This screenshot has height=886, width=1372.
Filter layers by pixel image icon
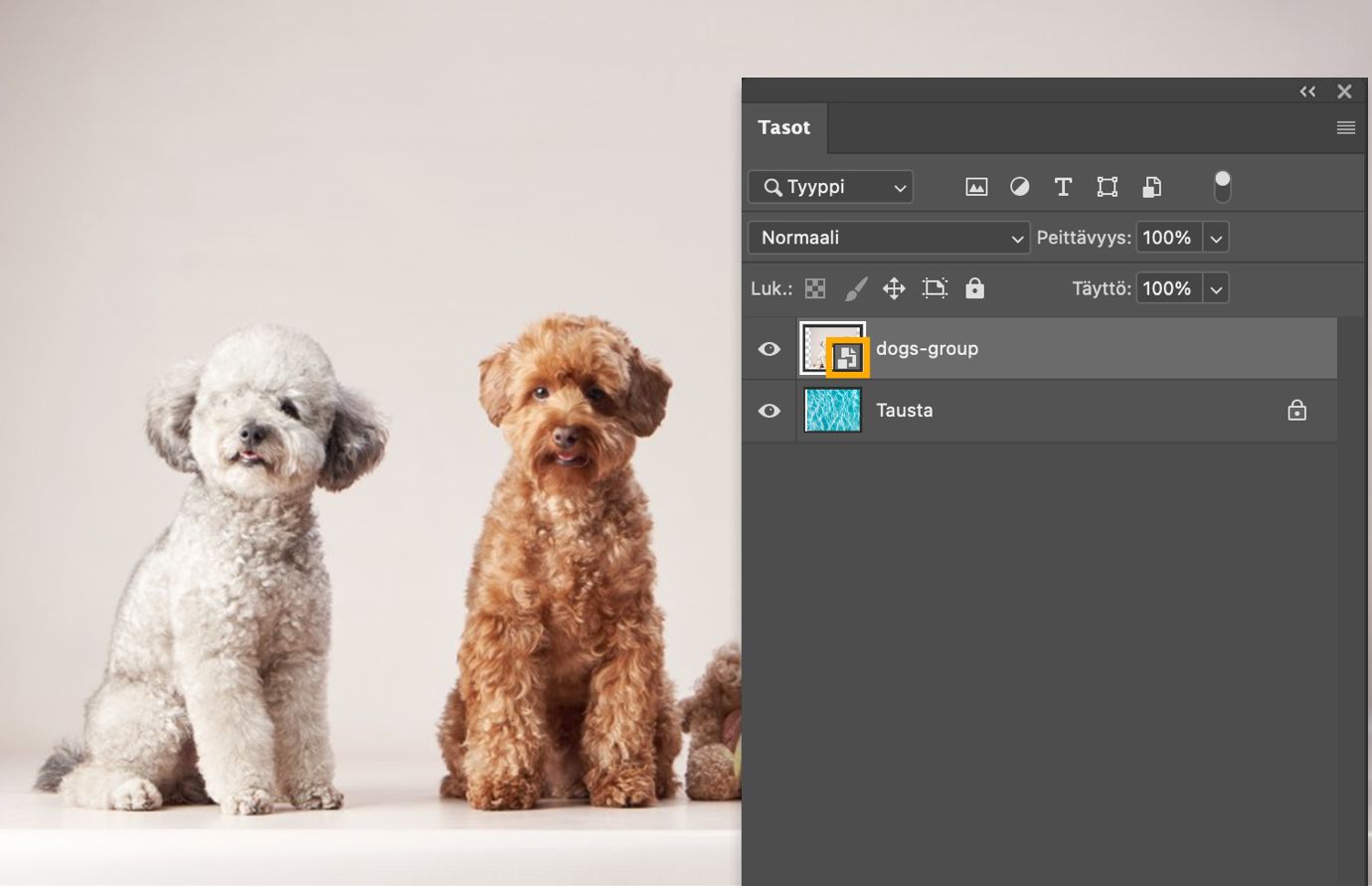point(976,187)
